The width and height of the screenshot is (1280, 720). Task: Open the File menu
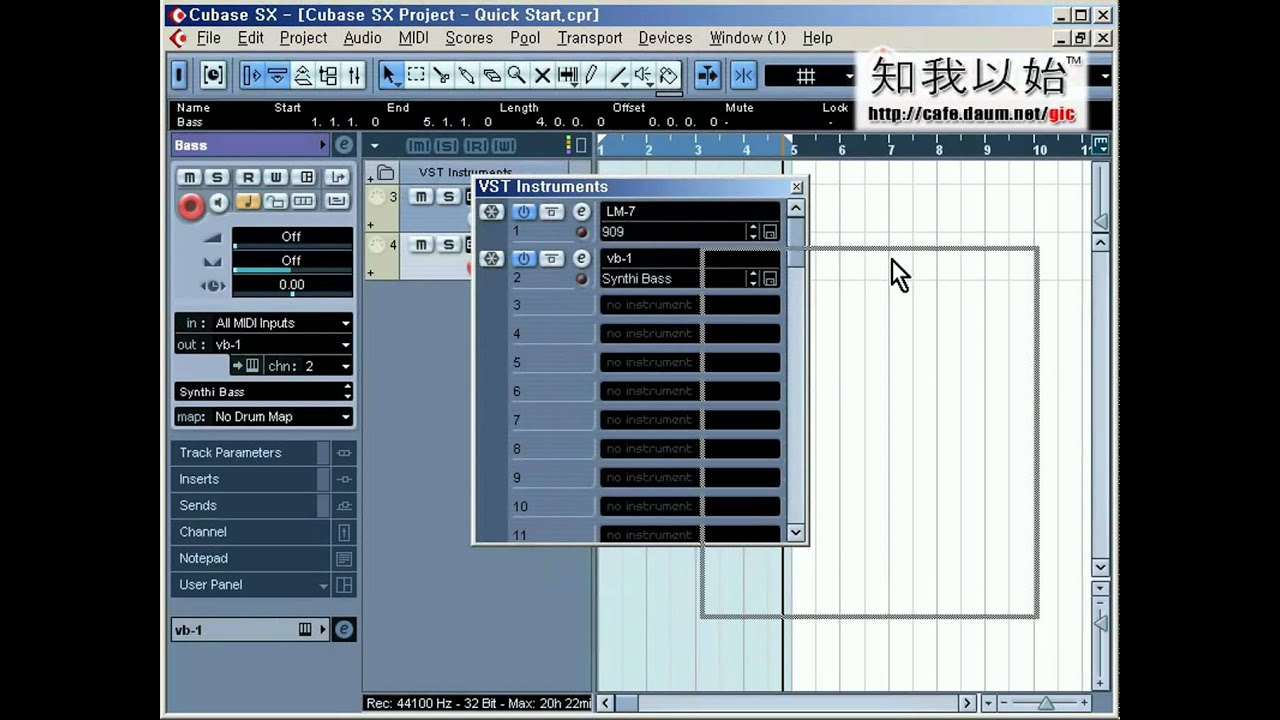pyautogui.click(x=209, y=38)
